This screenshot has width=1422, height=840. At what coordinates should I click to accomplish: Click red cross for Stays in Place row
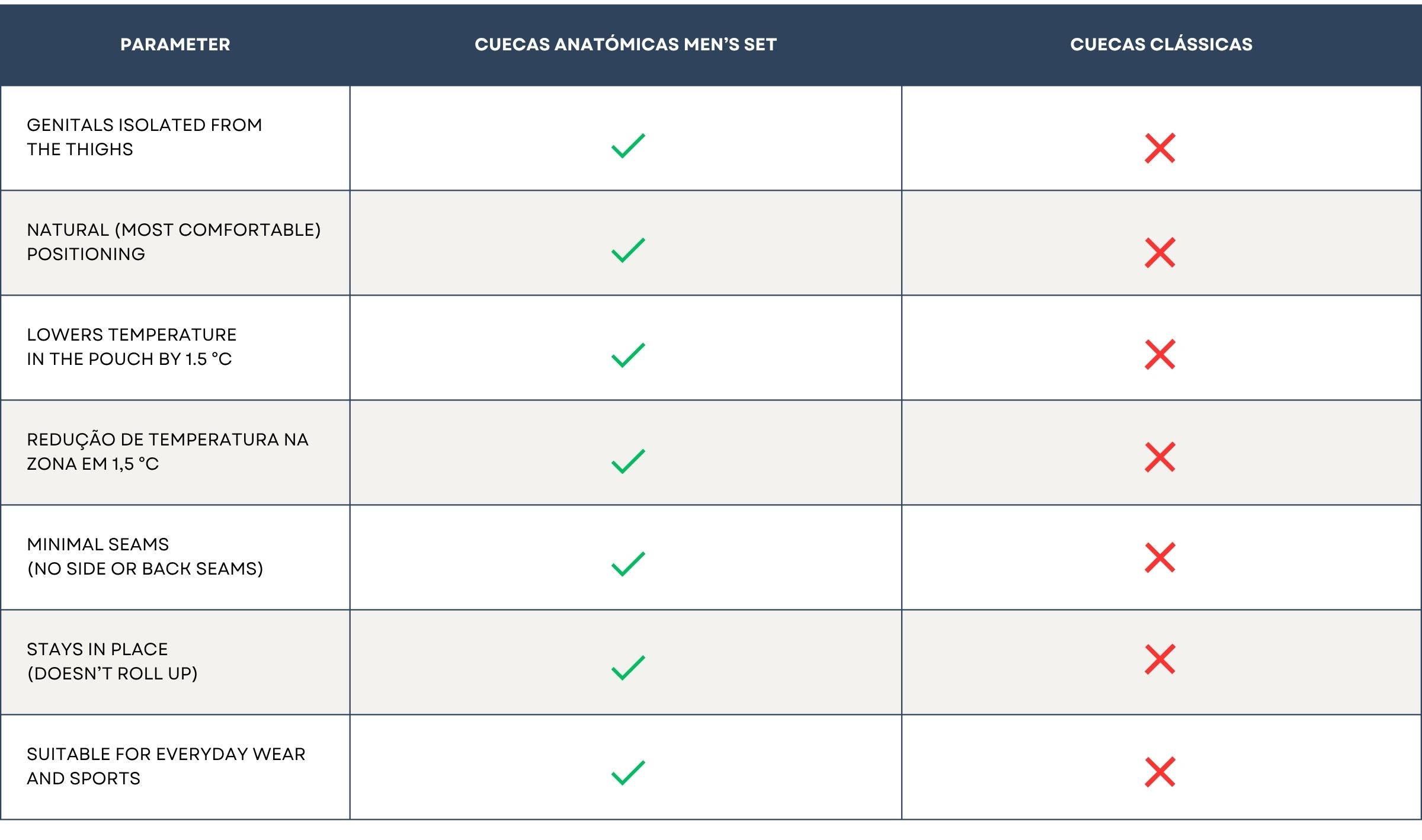[1160, 659]
